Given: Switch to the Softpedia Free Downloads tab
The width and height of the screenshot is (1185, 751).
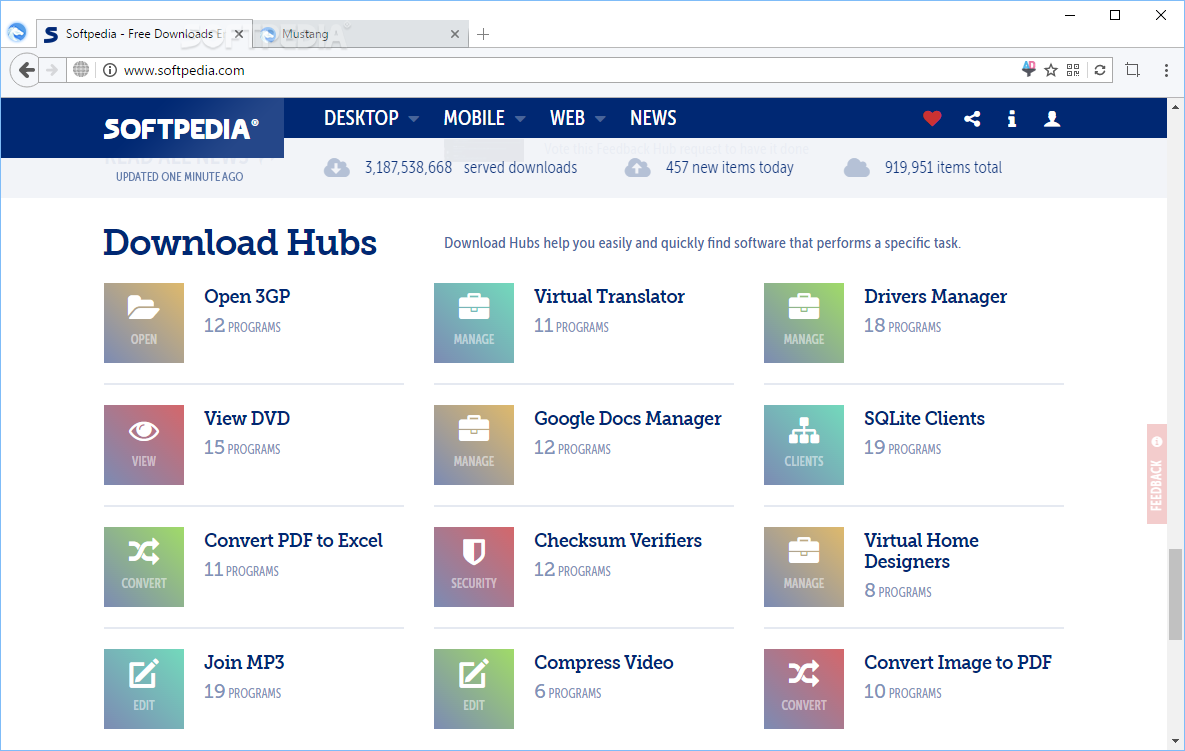Looking at the screenshot, I should coord(144,34).
